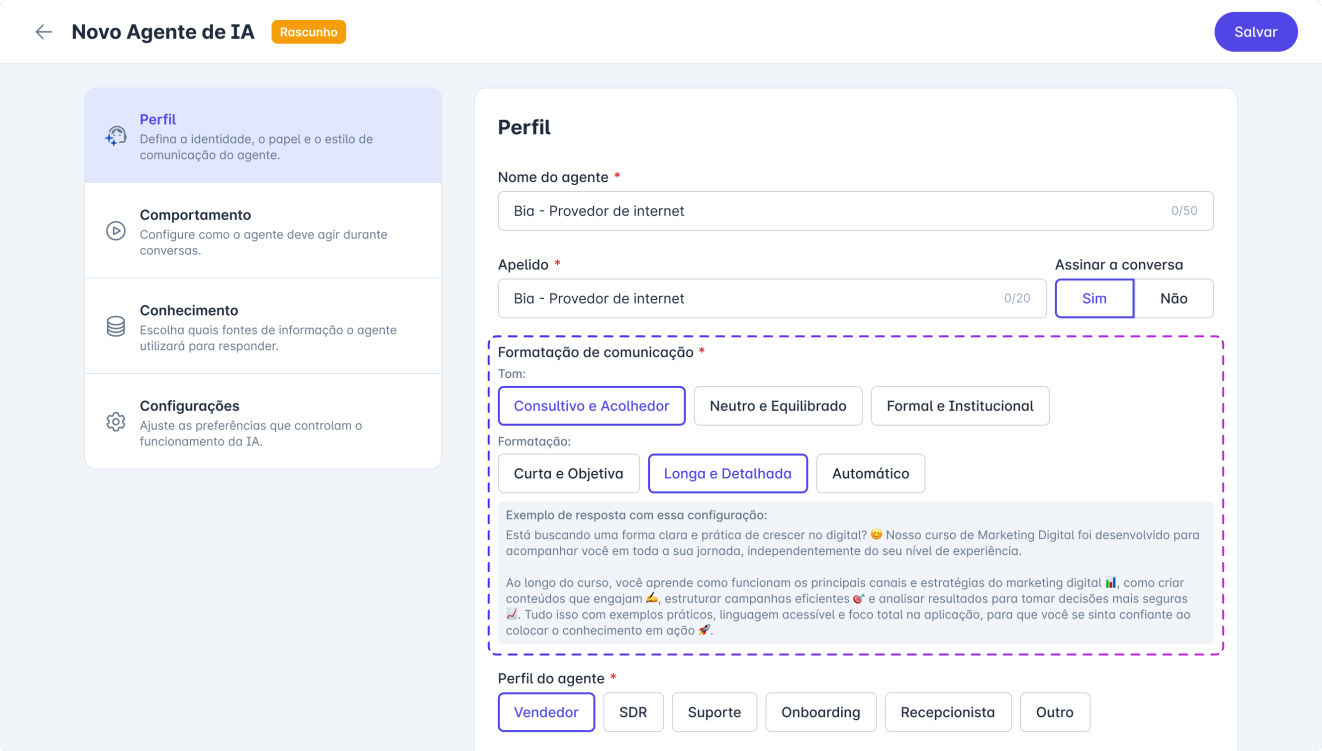Click the back arrow next to Novo Agente de IA
Image resolution: width=1322 pixels, height=751 pixels.
(x=43, y=31)
